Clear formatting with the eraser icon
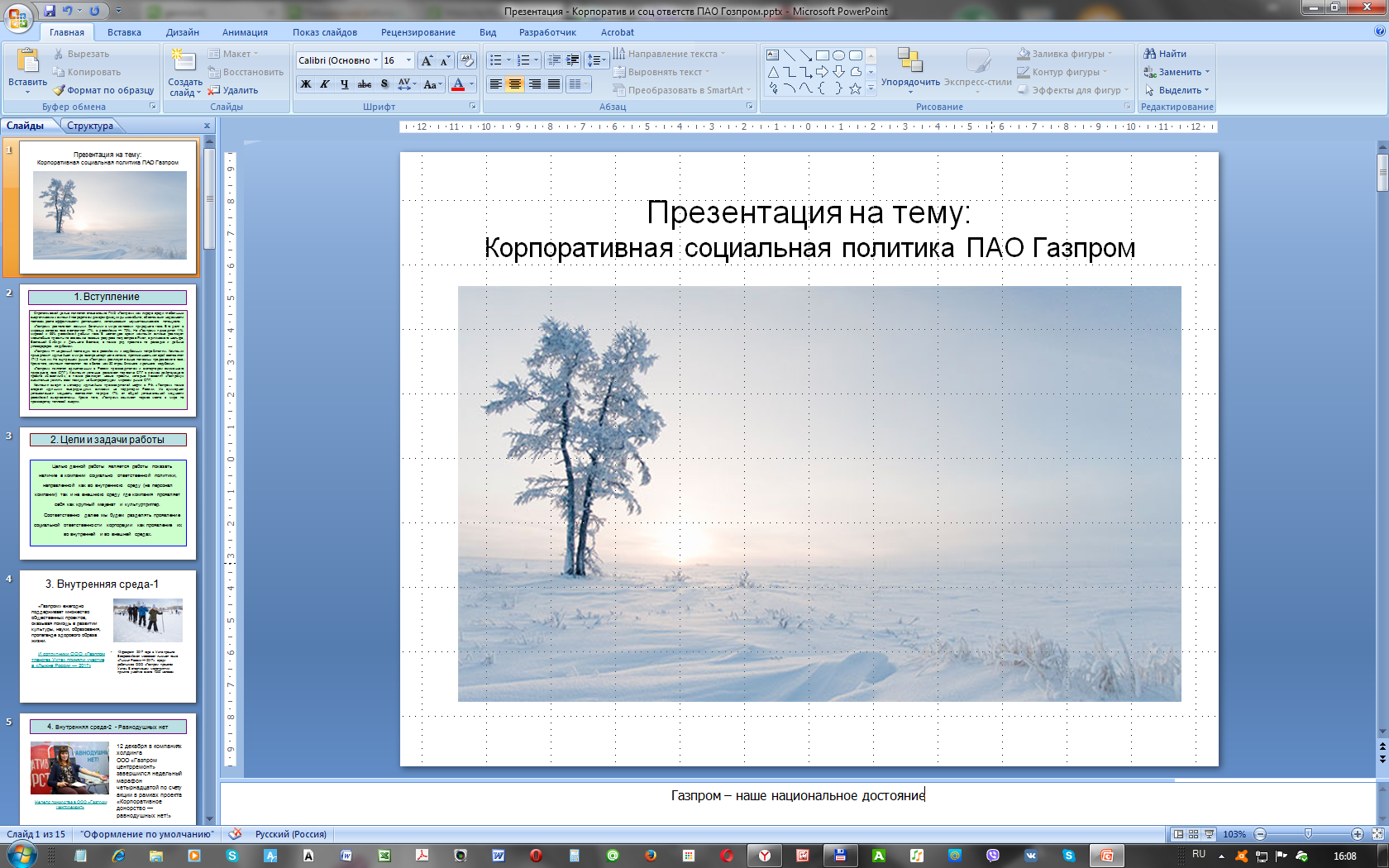Image resolution: width=1389 pixels, height=868 pixels. 467,60
